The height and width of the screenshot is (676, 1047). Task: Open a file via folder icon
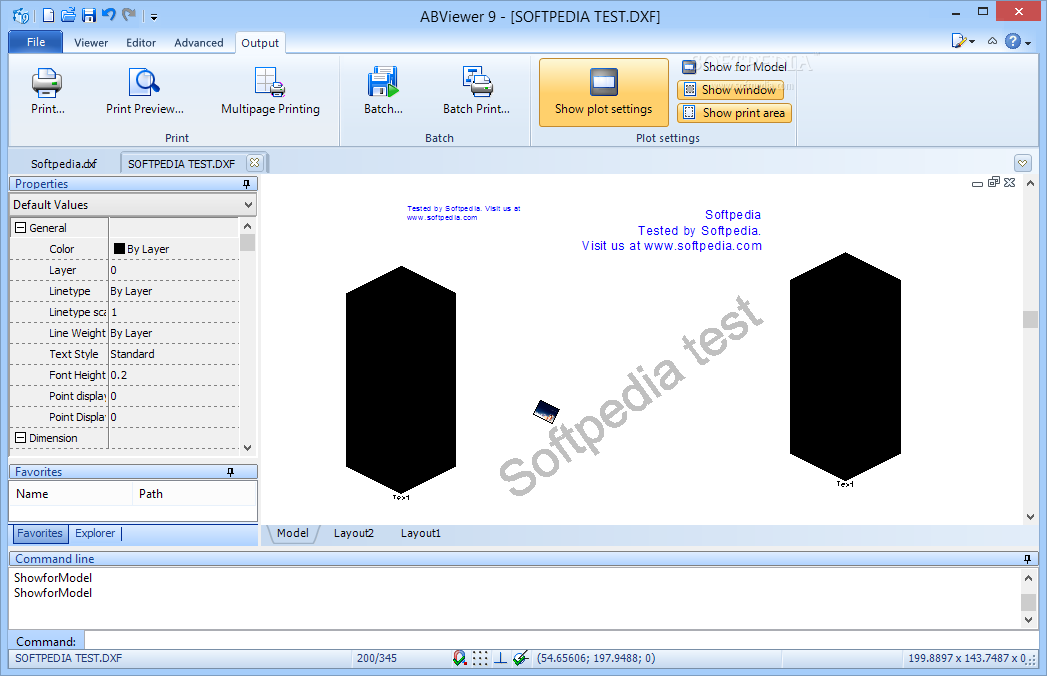click(68, 15)
